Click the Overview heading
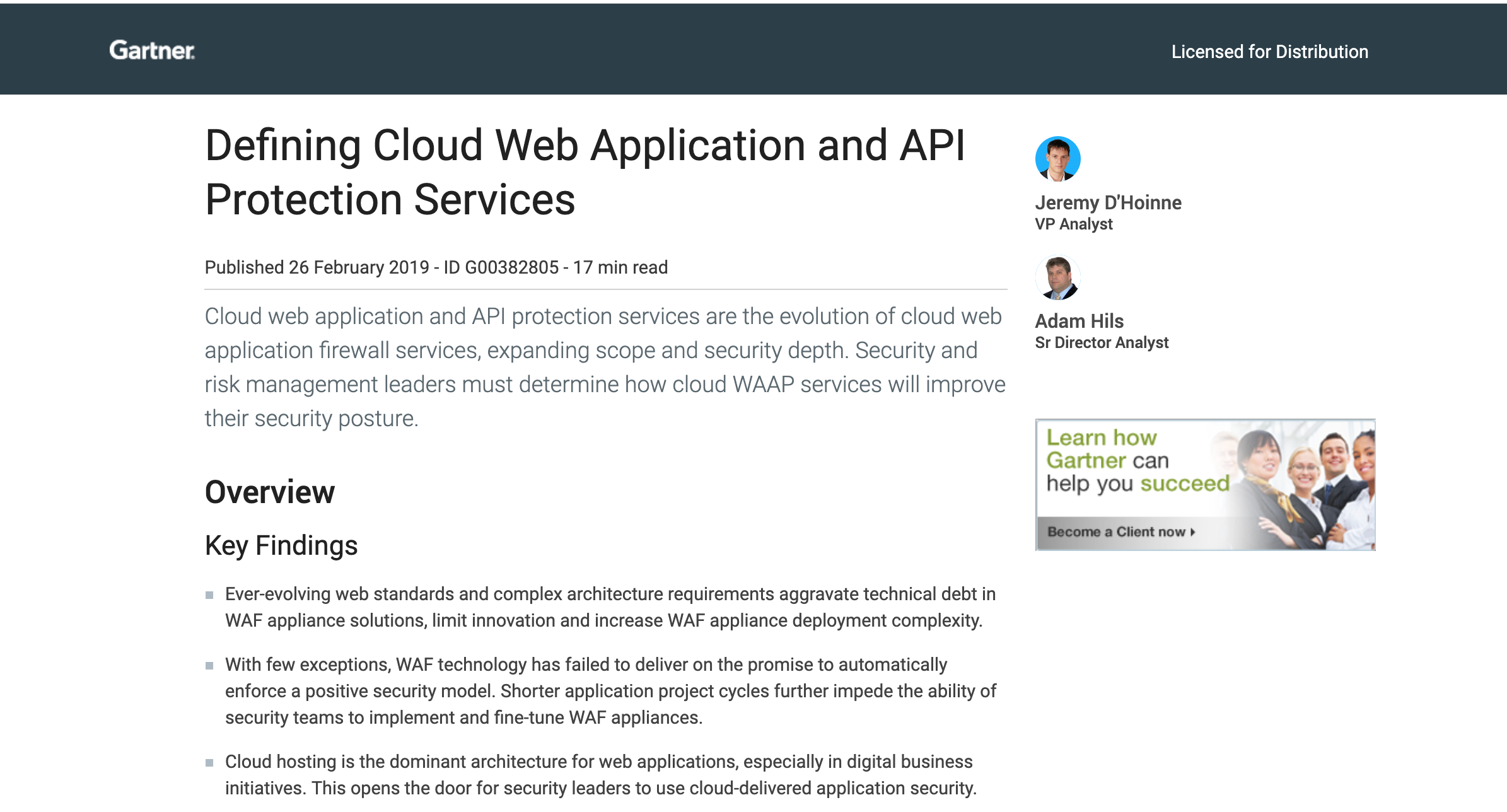This screenshot has height=812, width=1507. tap(270, 492)
